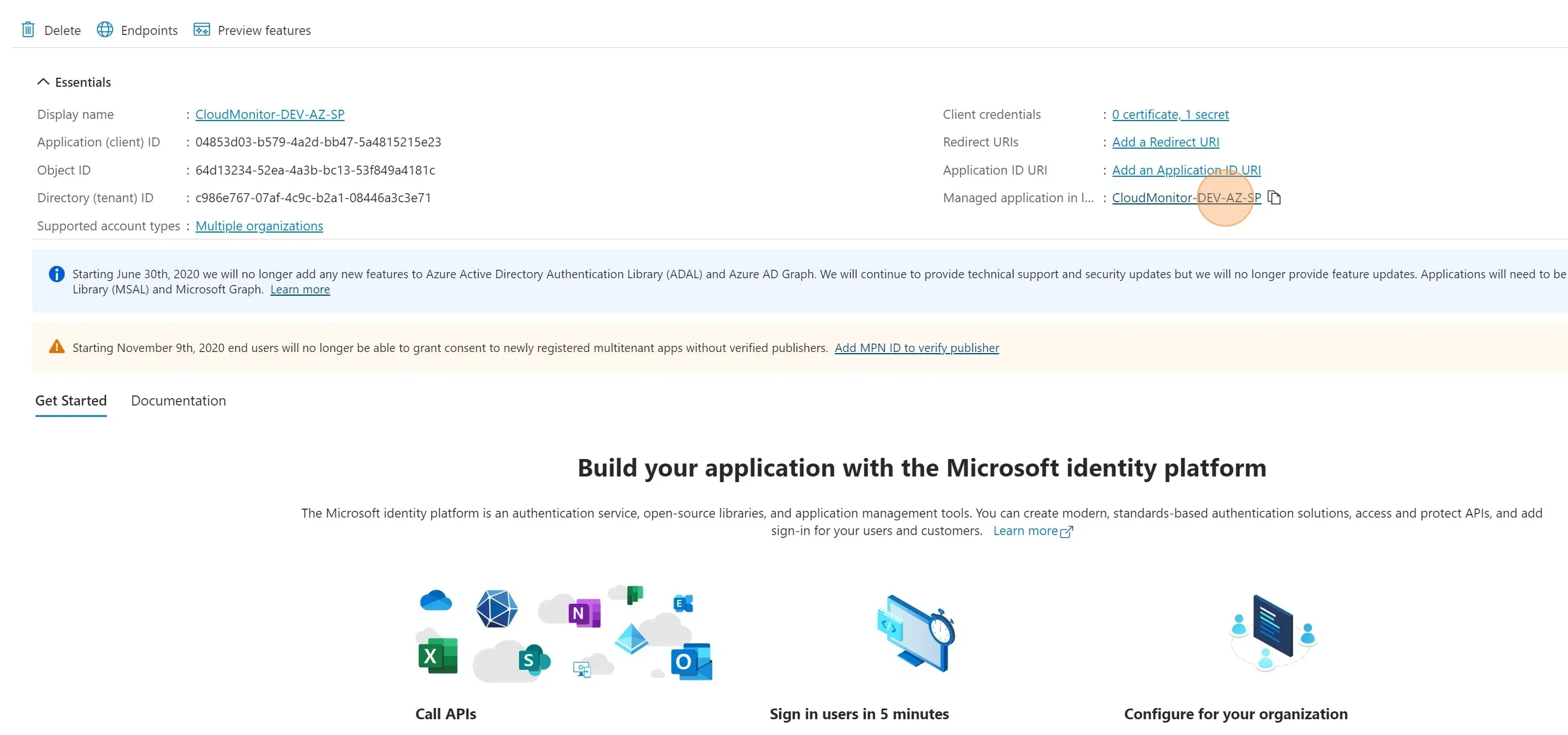Click the Application ID URI label

995,170
